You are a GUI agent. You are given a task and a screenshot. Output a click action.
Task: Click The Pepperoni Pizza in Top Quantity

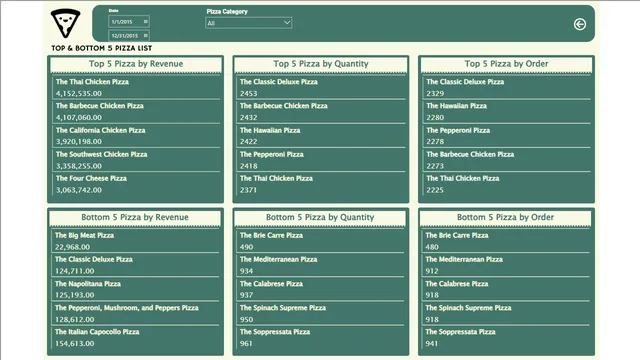tap(271, 154)
